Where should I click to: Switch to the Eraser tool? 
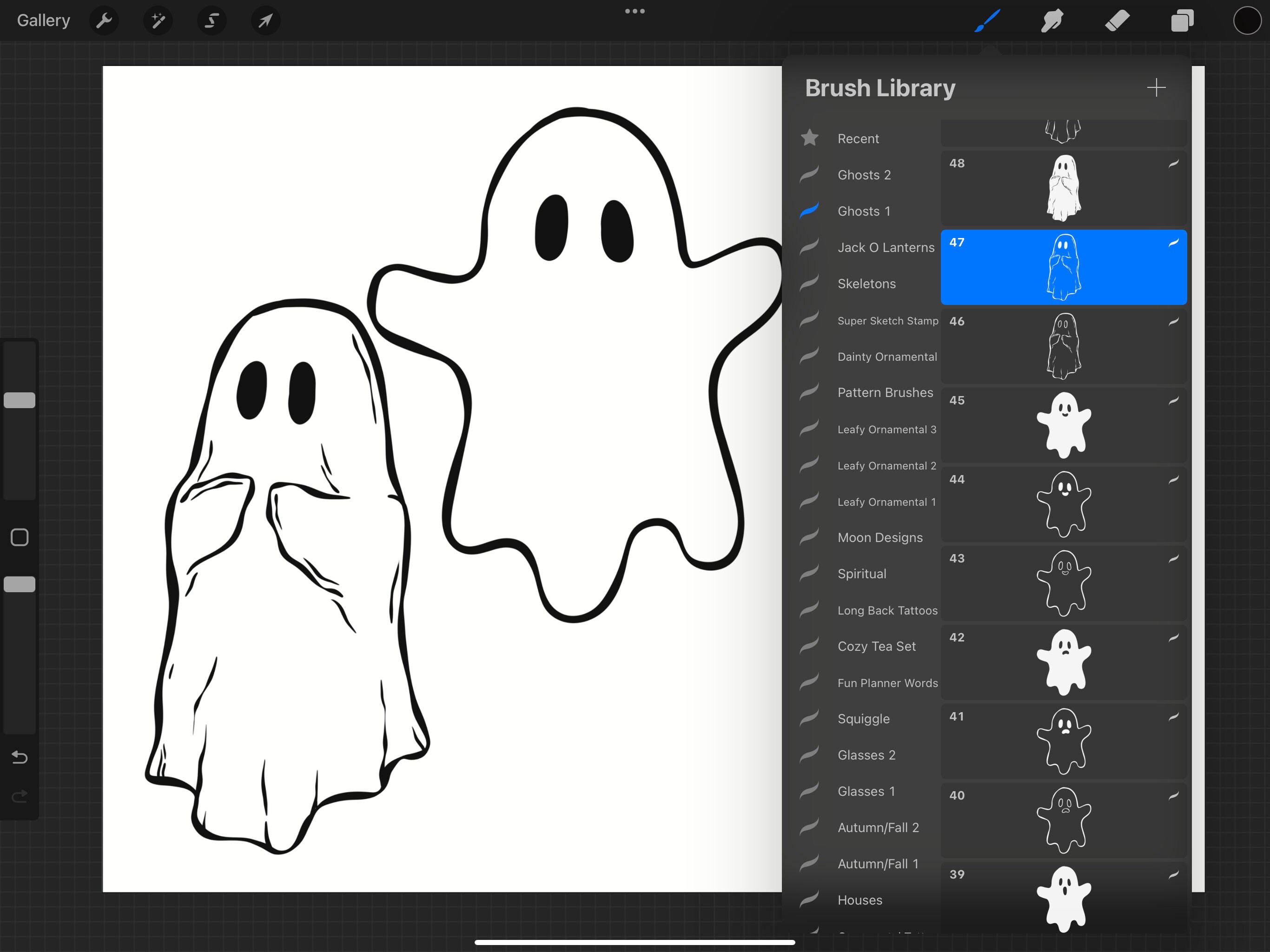click(1117, 20)
